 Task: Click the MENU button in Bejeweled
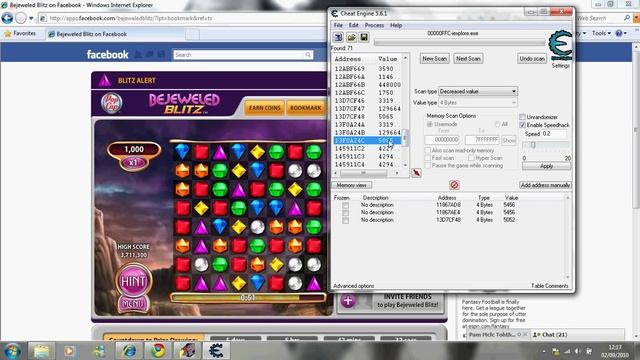(x=133, y=304)
